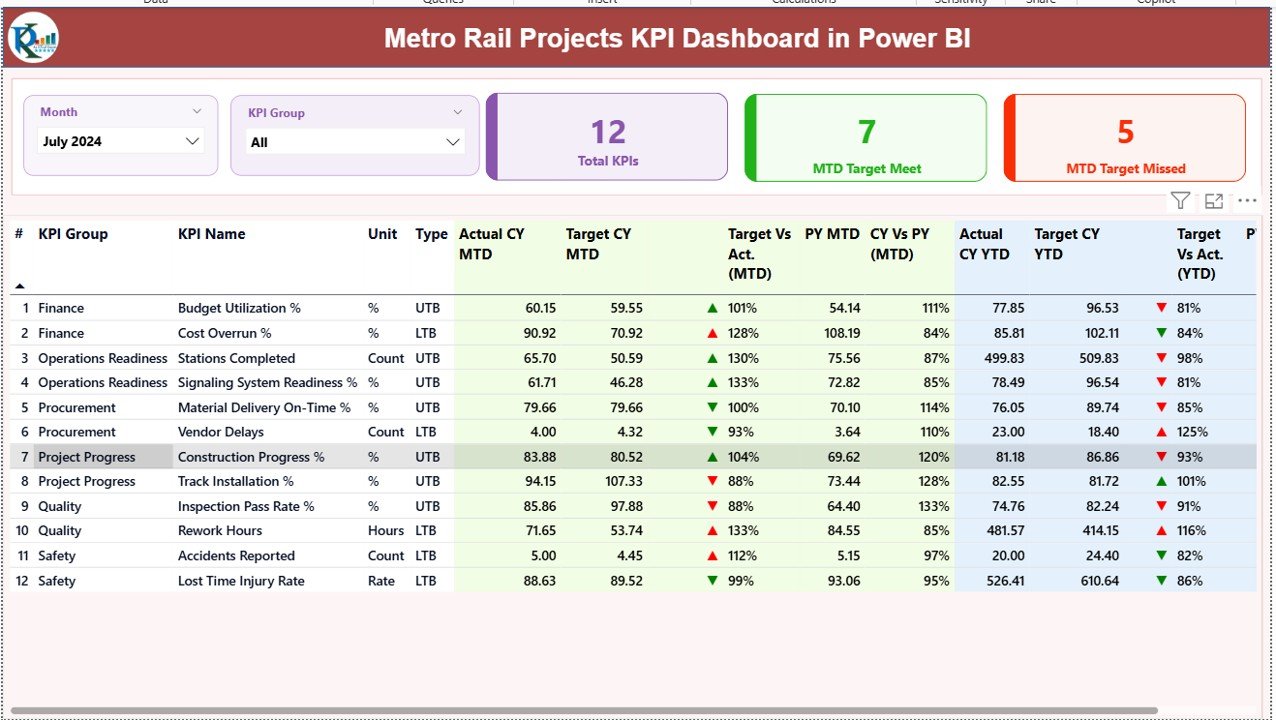Screen dimensions: 1276x720
Task: Click the green up indicator on Budget Utilization row
Action: [x=712, y=308]
